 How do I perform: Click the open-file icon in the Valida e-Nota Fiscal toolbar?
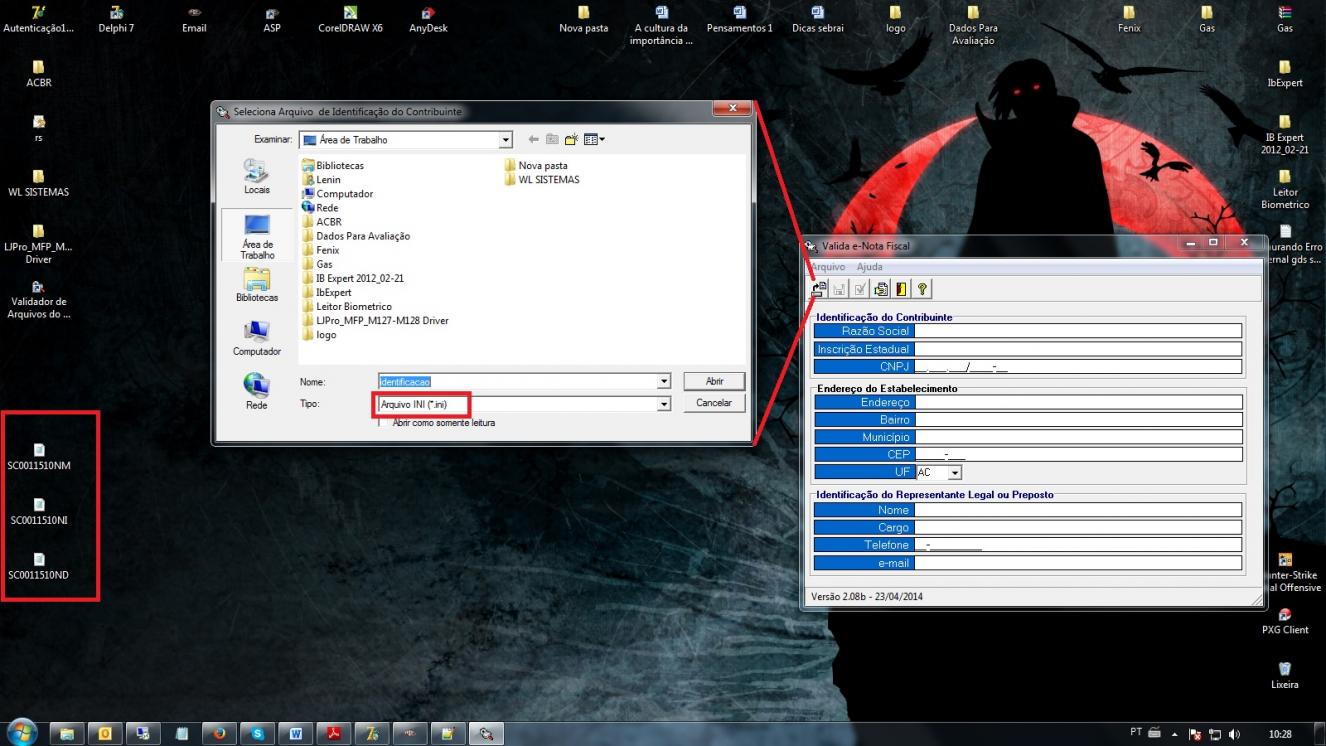819,289
